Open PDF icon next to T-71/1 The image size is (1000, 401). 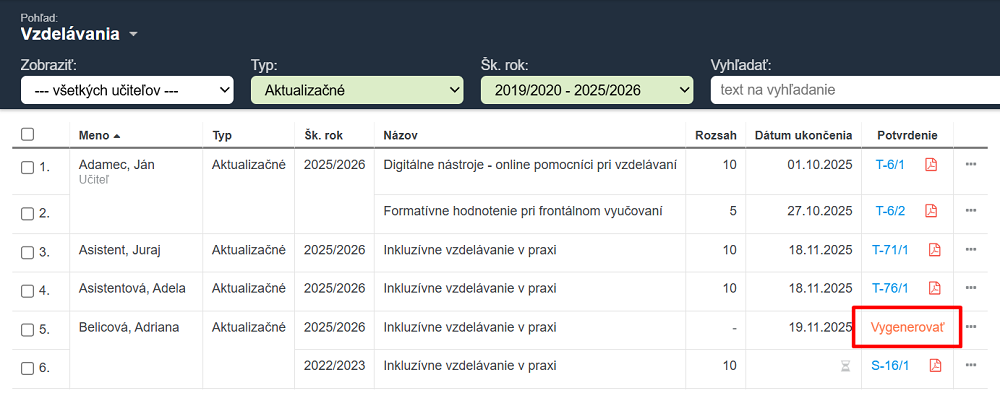point(935,250)
